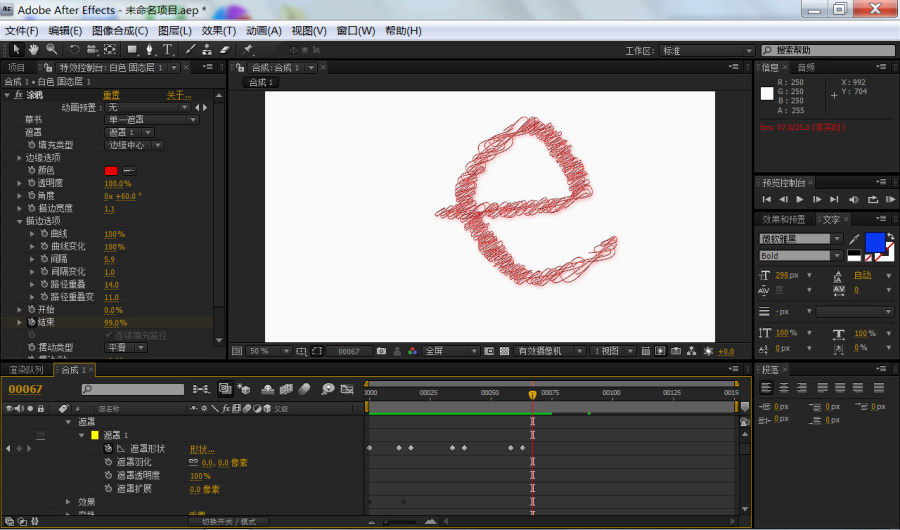The image size is (900, 530).
Task: Click the snapshot camera icon in viewer
Action: click(x=382, y=351)
